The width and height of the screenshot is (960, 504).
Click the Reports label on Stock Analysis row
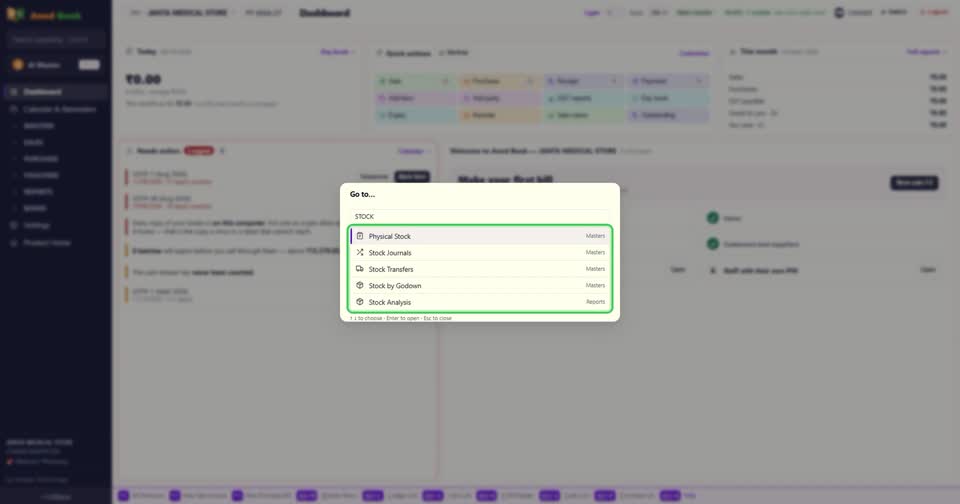[x=595, y=302]
